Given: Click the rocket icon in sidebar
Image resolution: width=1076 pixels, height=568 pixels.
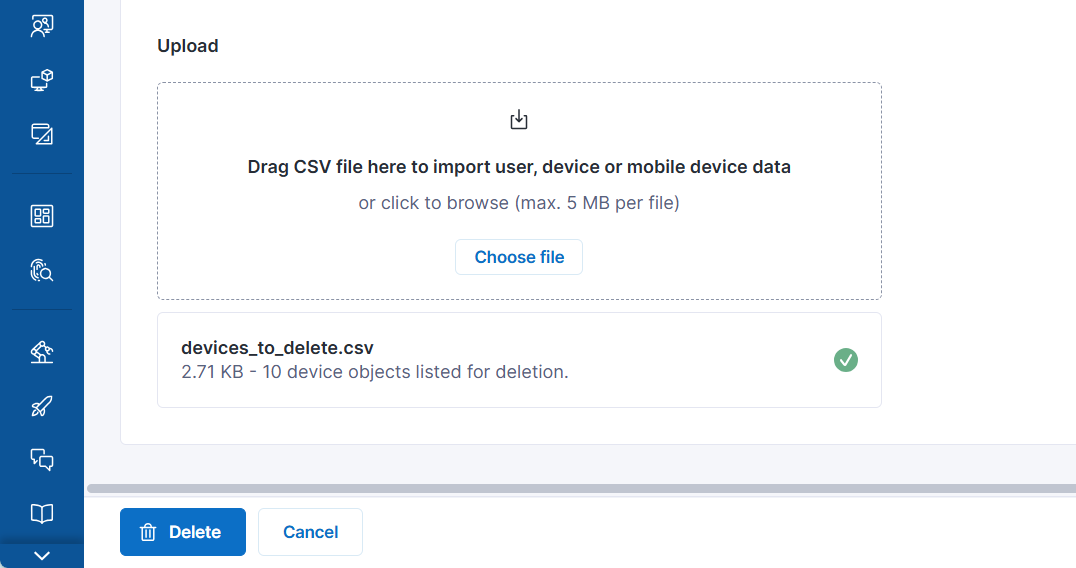Looking at the screenshot, I should 41,406.
